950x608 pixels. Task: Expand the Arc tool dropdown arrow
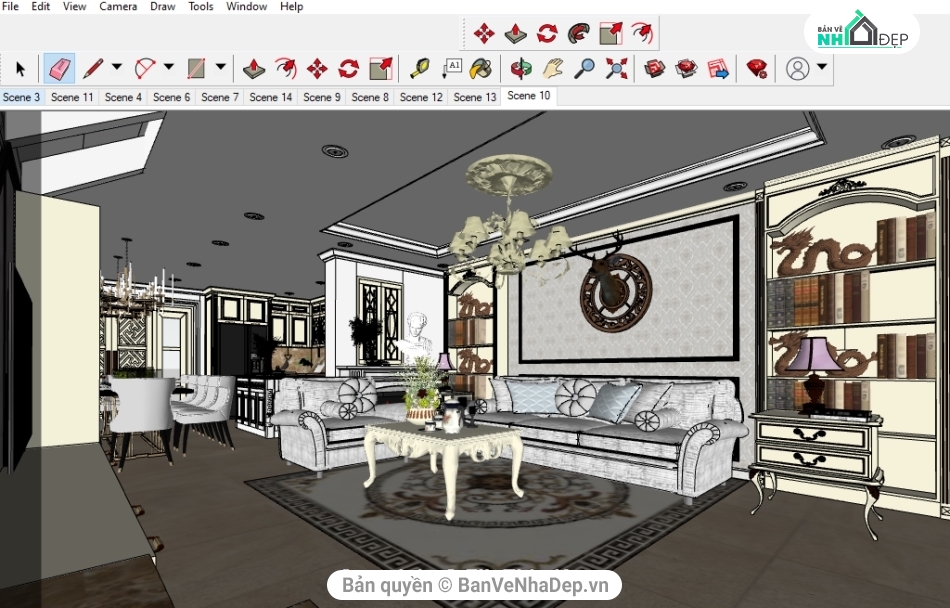click(169, 67)
